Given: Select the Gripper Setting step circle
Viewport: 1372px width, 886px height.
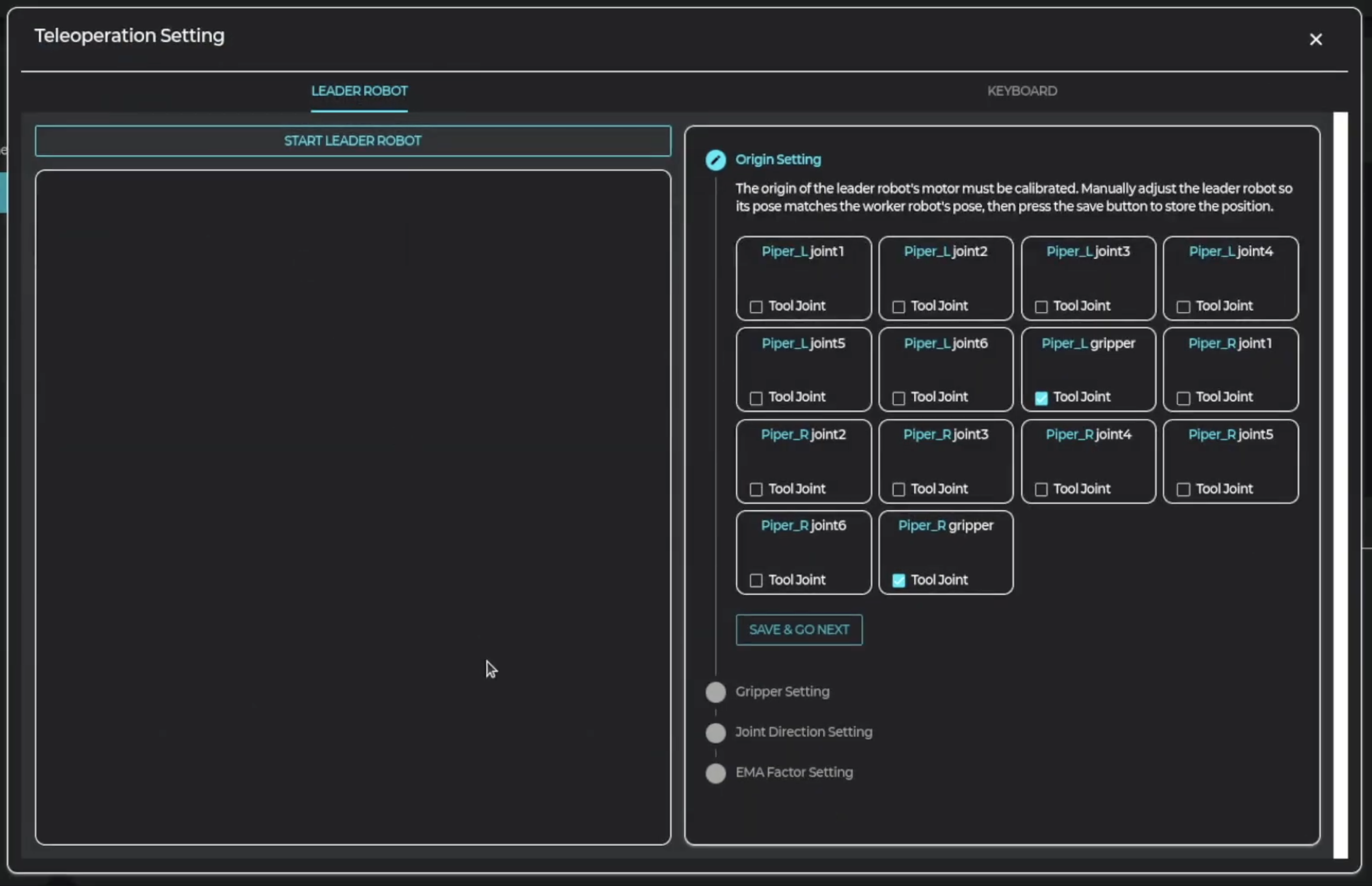Looking at the screenshot, I should point(715,692).
